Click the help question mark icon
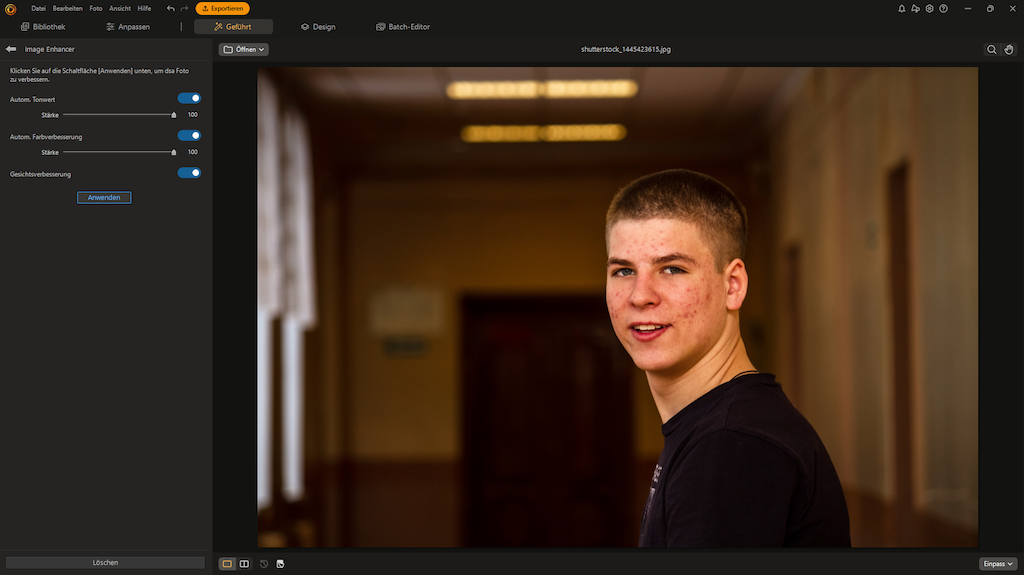The width and height of the screenshot is (1024, 575). [943, 8]
